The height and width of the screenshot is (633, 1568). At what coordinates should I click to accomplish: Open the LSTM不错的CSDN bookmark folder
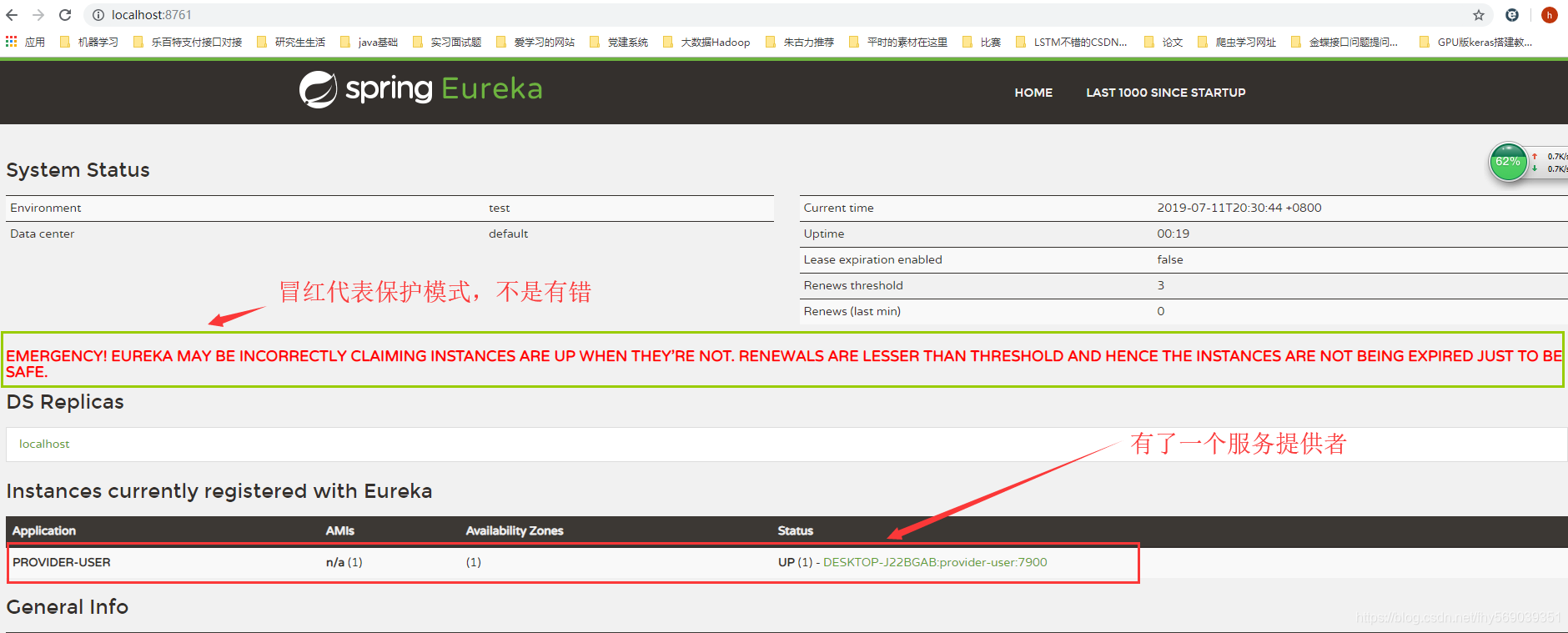[x=1072, y=42]
